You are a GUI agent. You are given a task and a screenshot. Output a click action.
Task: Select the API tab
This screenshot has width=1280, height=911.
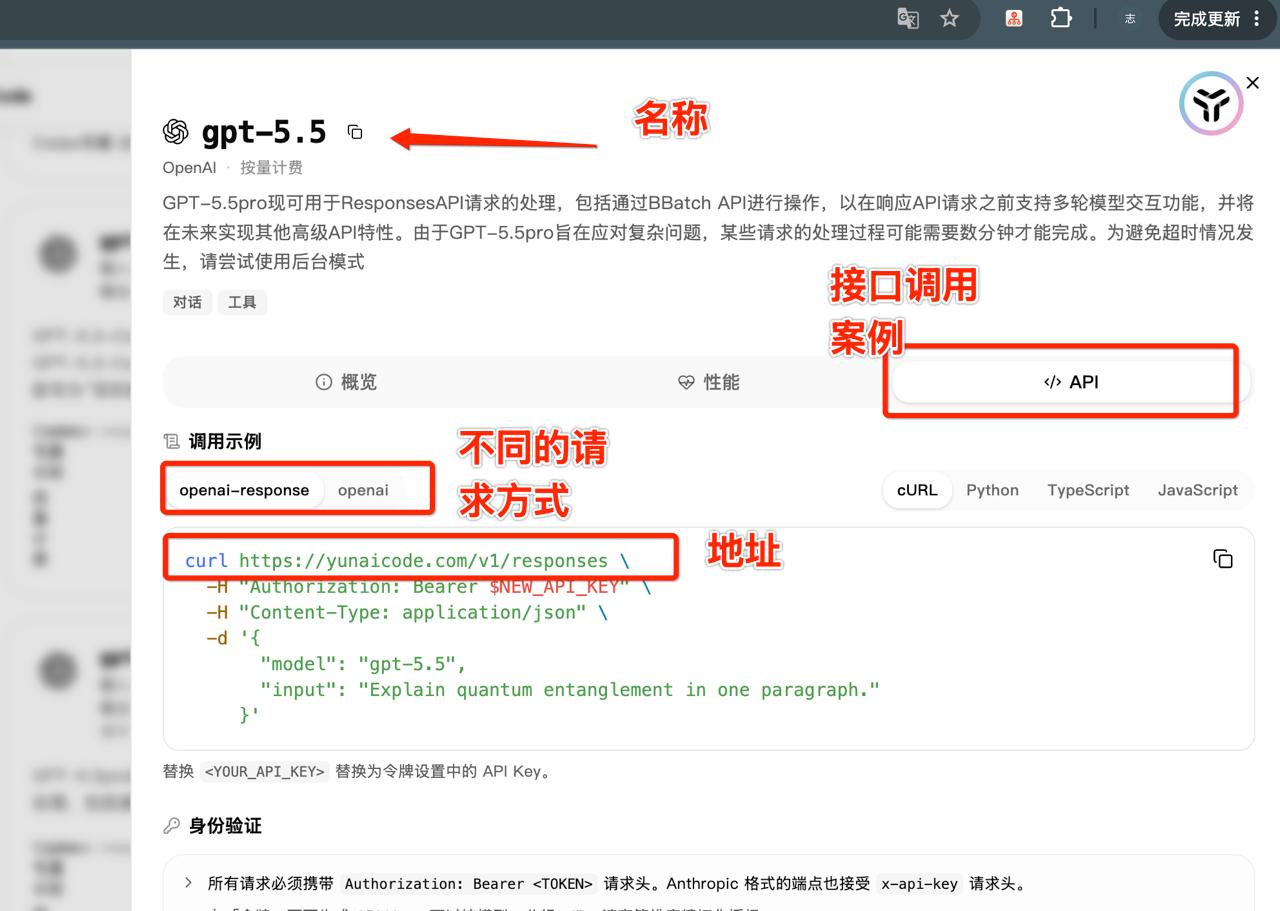[1071, 382]
